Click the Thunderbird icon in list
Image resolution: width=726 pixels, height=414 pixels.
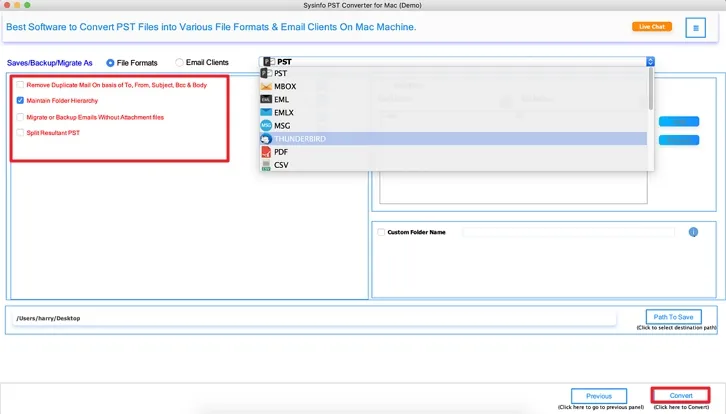pyautogui.click(x=266, y=138)
